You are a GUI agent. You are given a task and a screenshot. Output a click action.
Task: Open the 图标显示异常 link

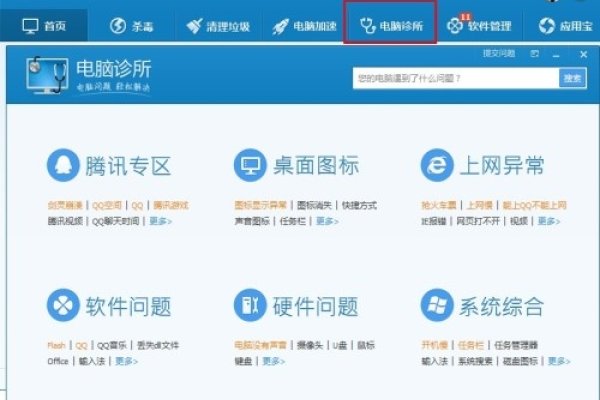coord(261,206)
